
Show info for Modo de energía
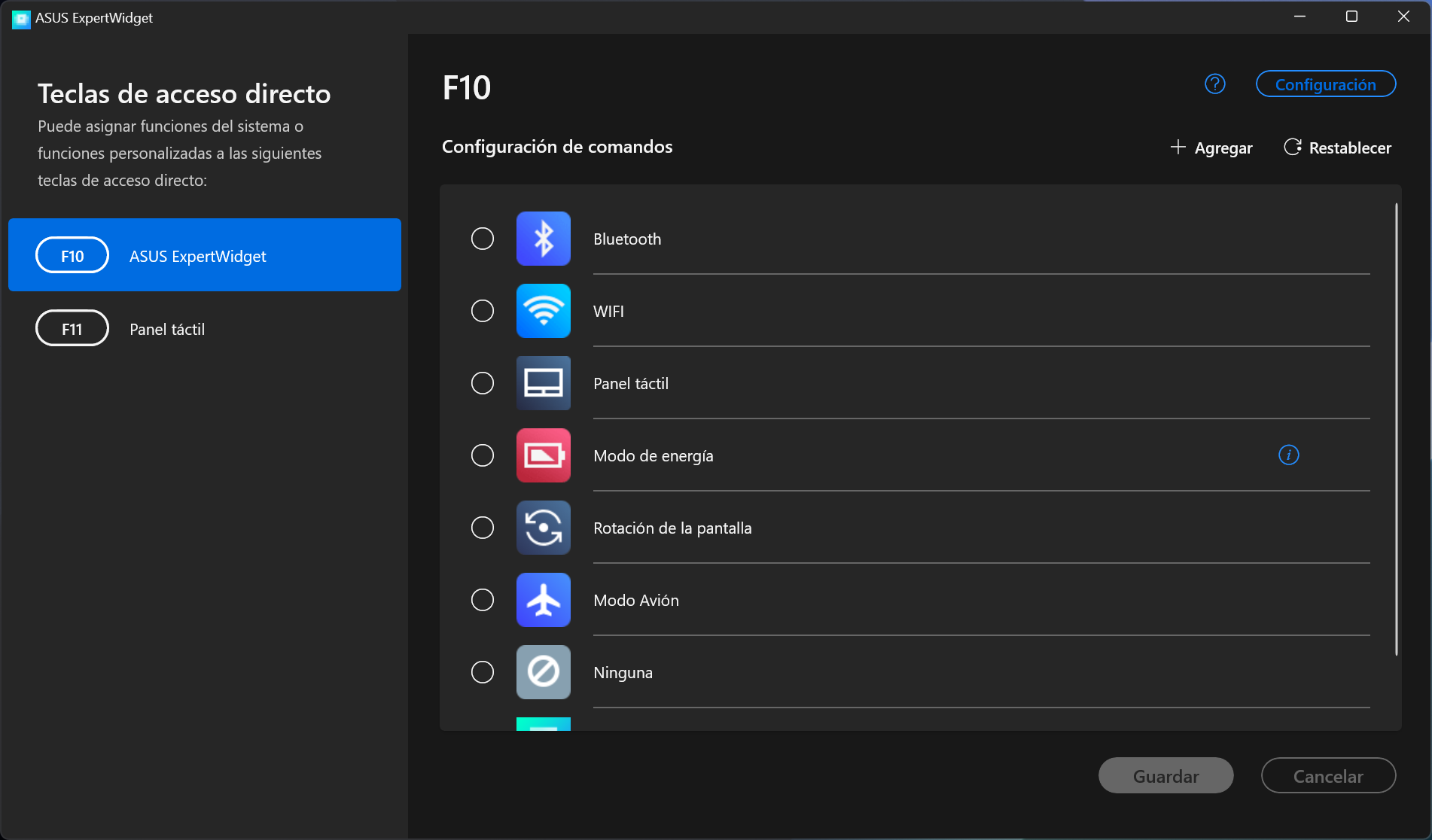coord(1288,455)
